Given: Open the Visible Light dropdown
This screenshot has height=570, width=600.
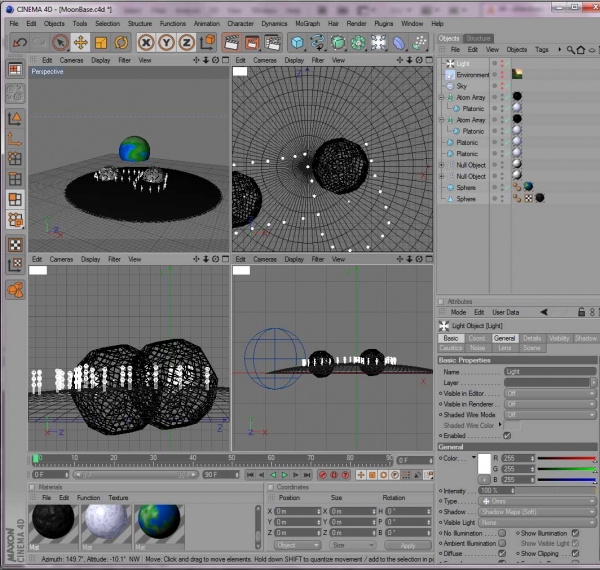Looking at the screenshot, I should point(537,523).
